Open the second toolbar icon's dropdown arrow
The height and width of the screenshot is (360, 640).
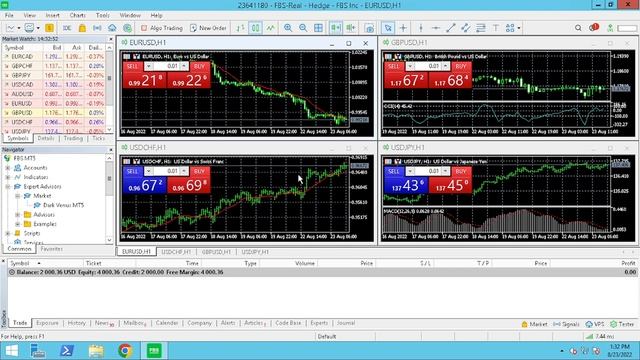coord(38,28)
